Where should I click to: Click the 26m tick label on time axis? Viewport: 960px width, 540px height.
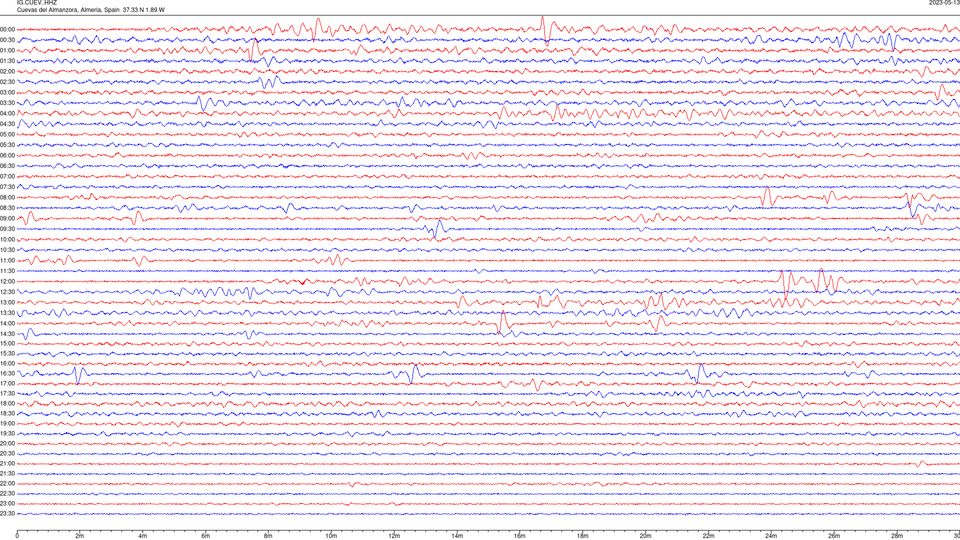[834, 536]
